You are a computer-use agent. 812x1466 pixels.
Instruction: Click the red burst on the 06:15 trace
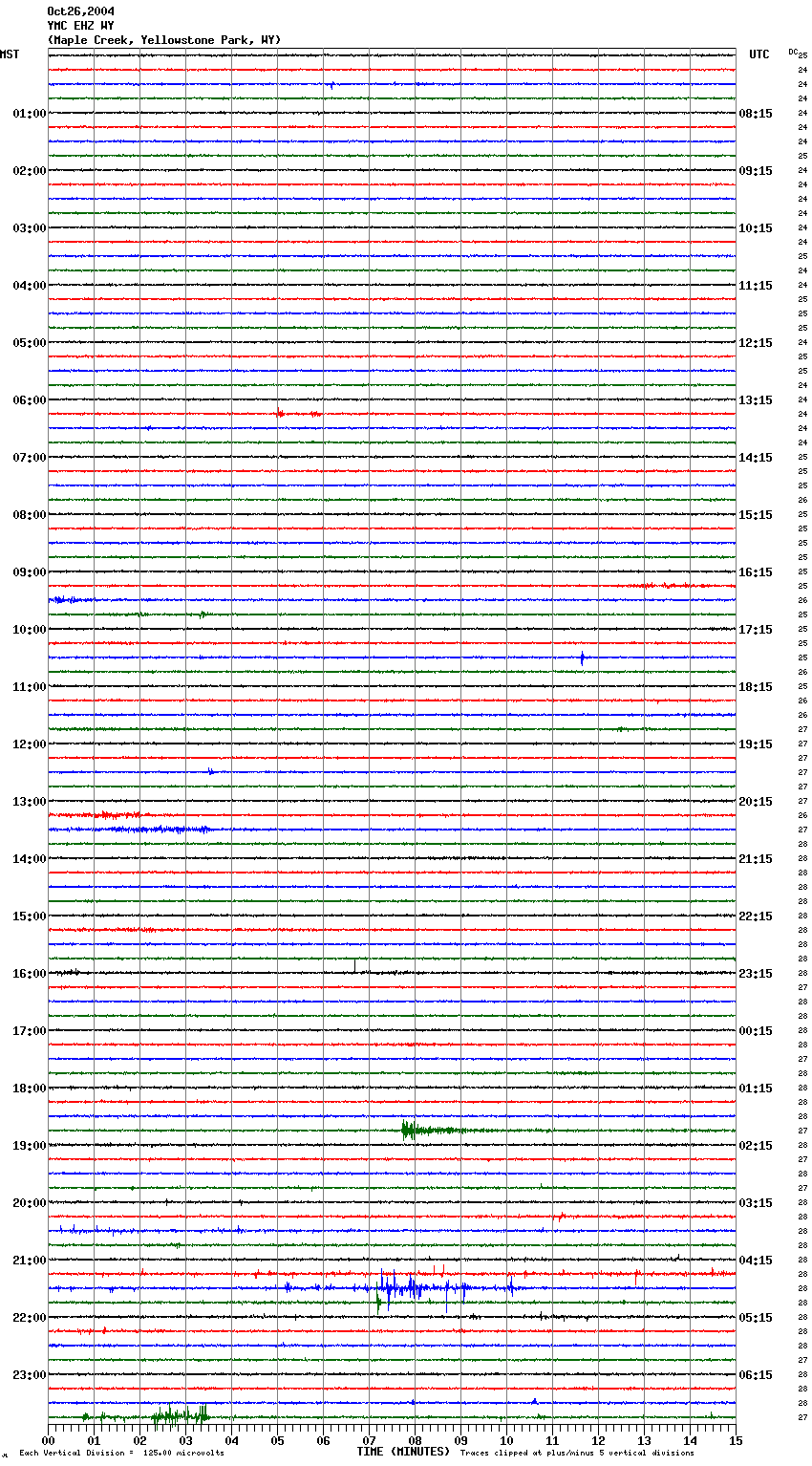298,414
